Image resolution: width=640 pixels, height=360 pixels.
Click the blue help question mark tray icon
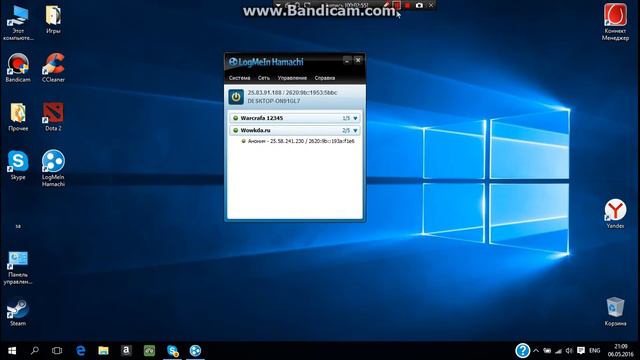pyautogui.click(x=522, y=351)
